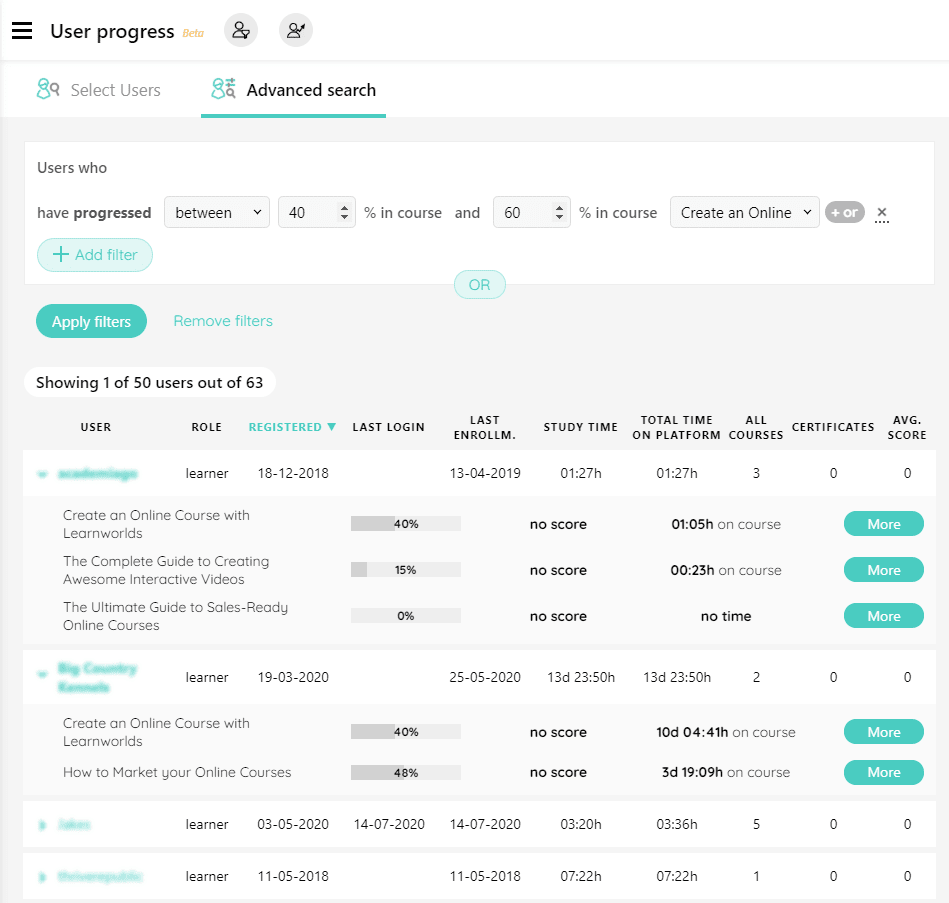Click the Remove filters link
This screenshot has width=949, height=903.
tap(223, 321)
